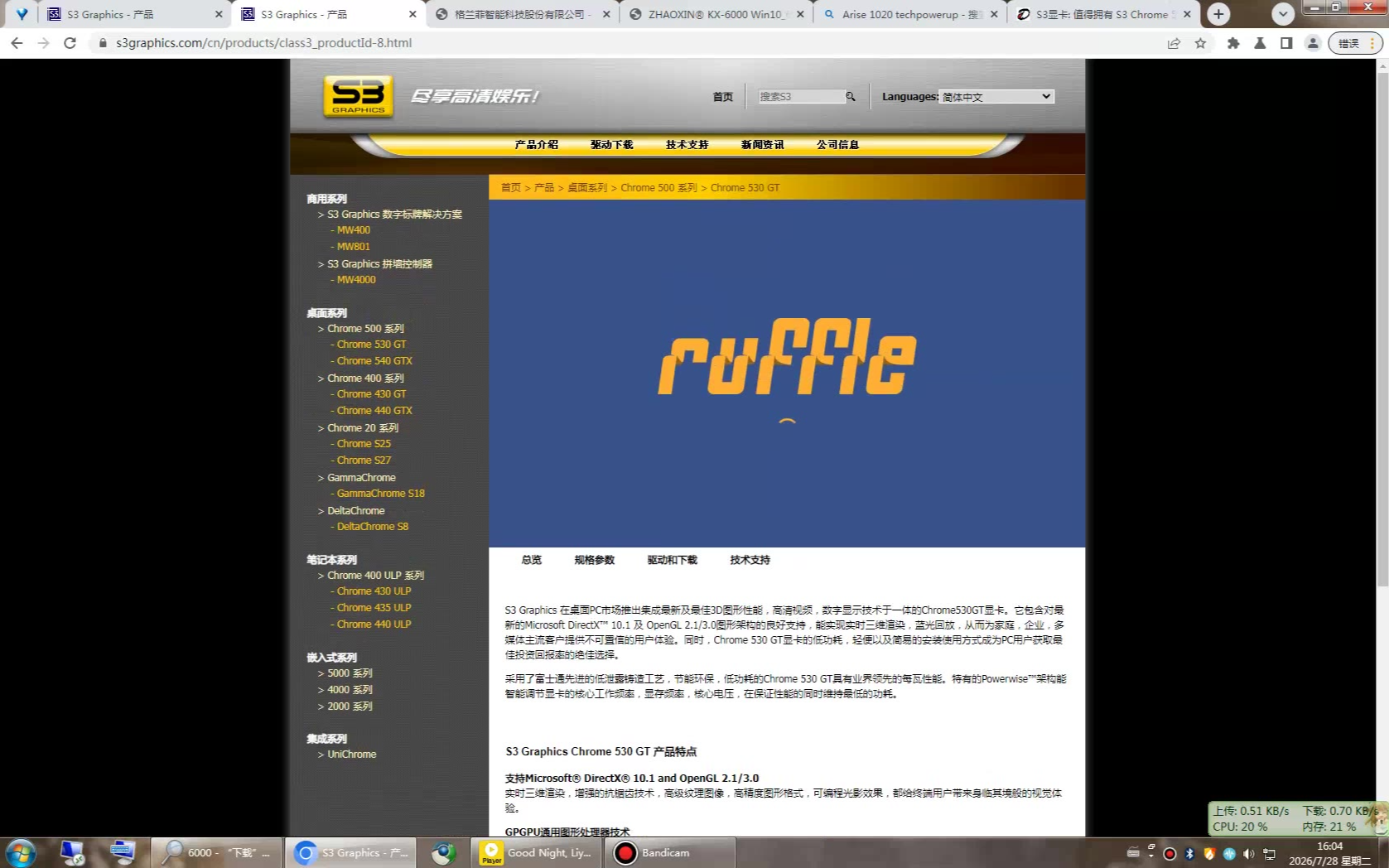Reload the current page
Viewport: 1389px width, 868px height.
pos(70,43)
